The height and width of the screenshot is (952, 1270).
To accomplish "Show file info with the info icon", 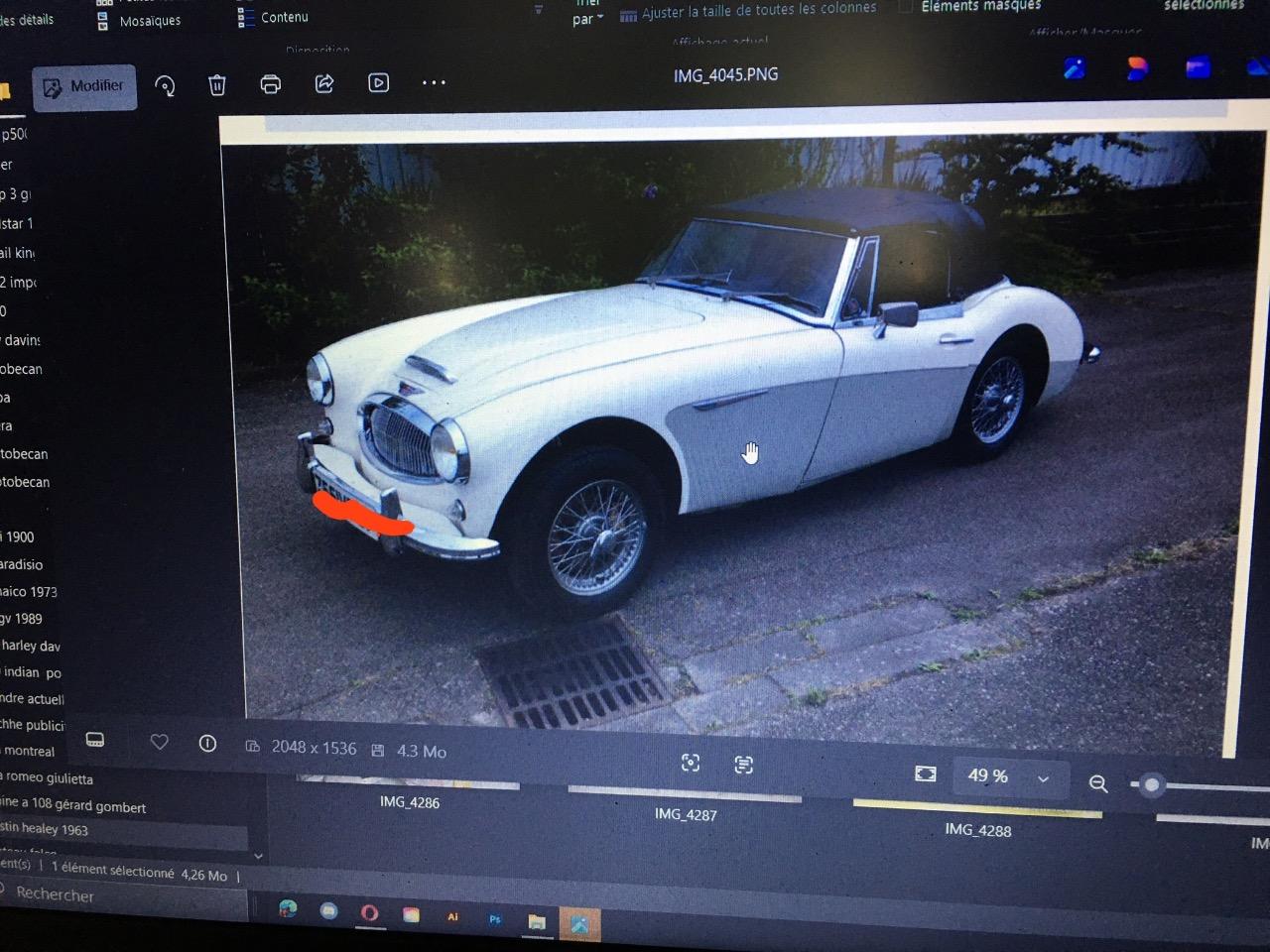I will [x=207, y=744].
